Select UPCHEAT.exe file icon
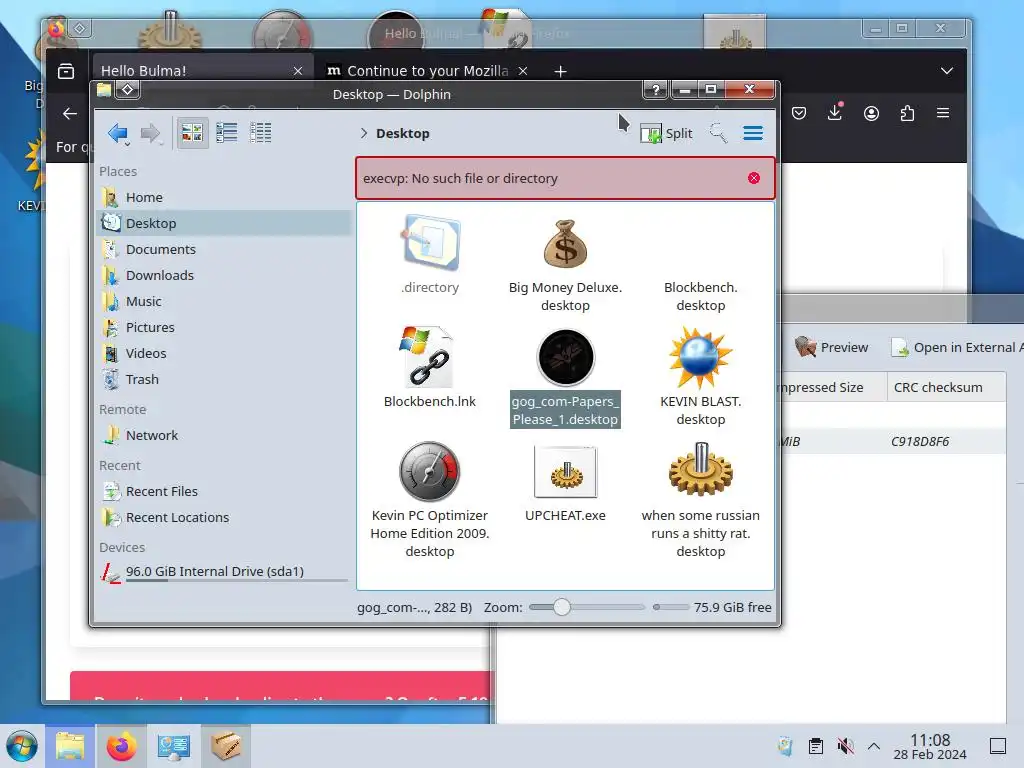The image size is (1024, 768). pos(566,472)
